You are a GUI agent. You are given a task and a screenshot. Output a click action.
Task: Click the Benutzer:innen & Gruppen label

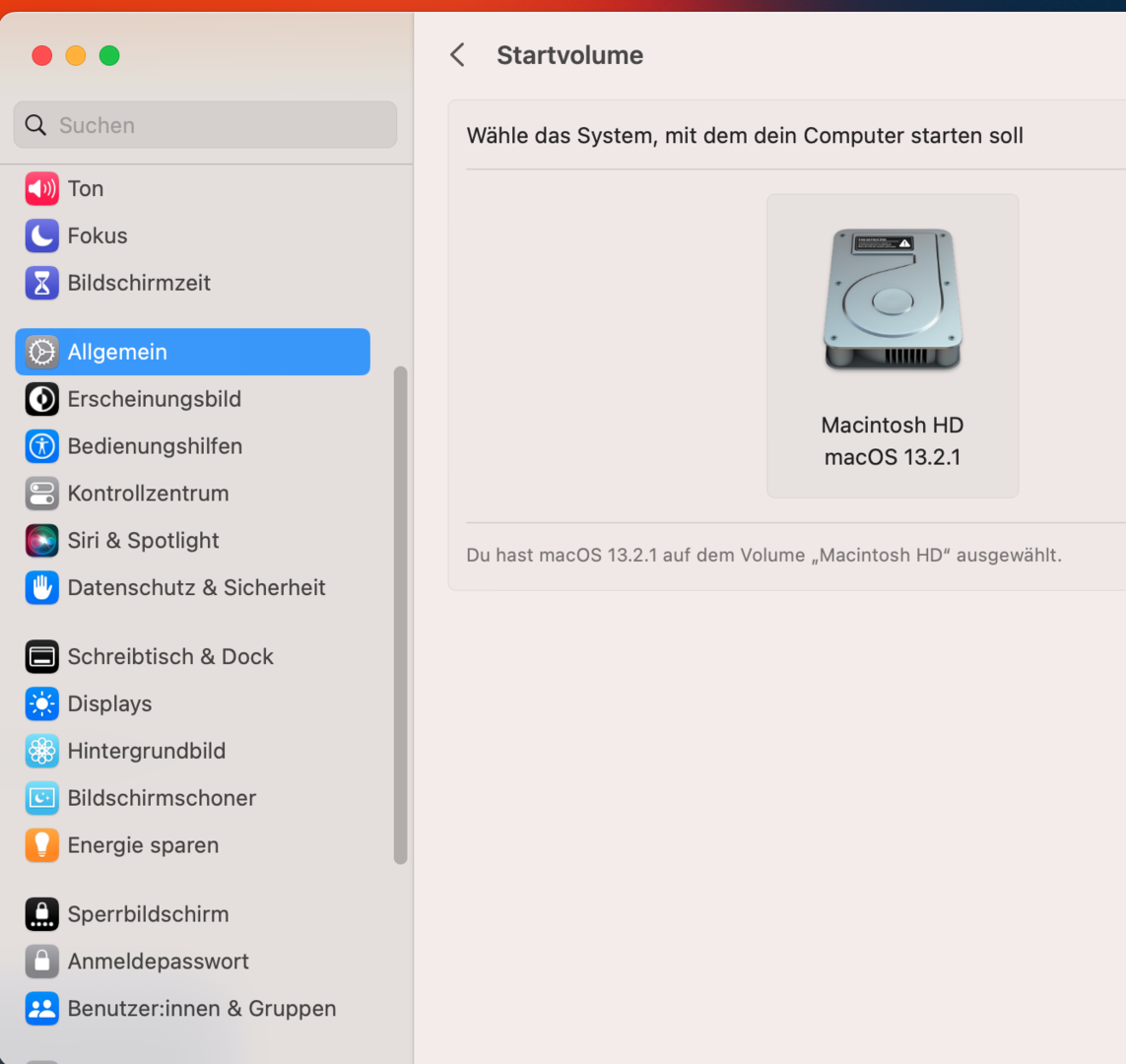(x=202, y=1009)
